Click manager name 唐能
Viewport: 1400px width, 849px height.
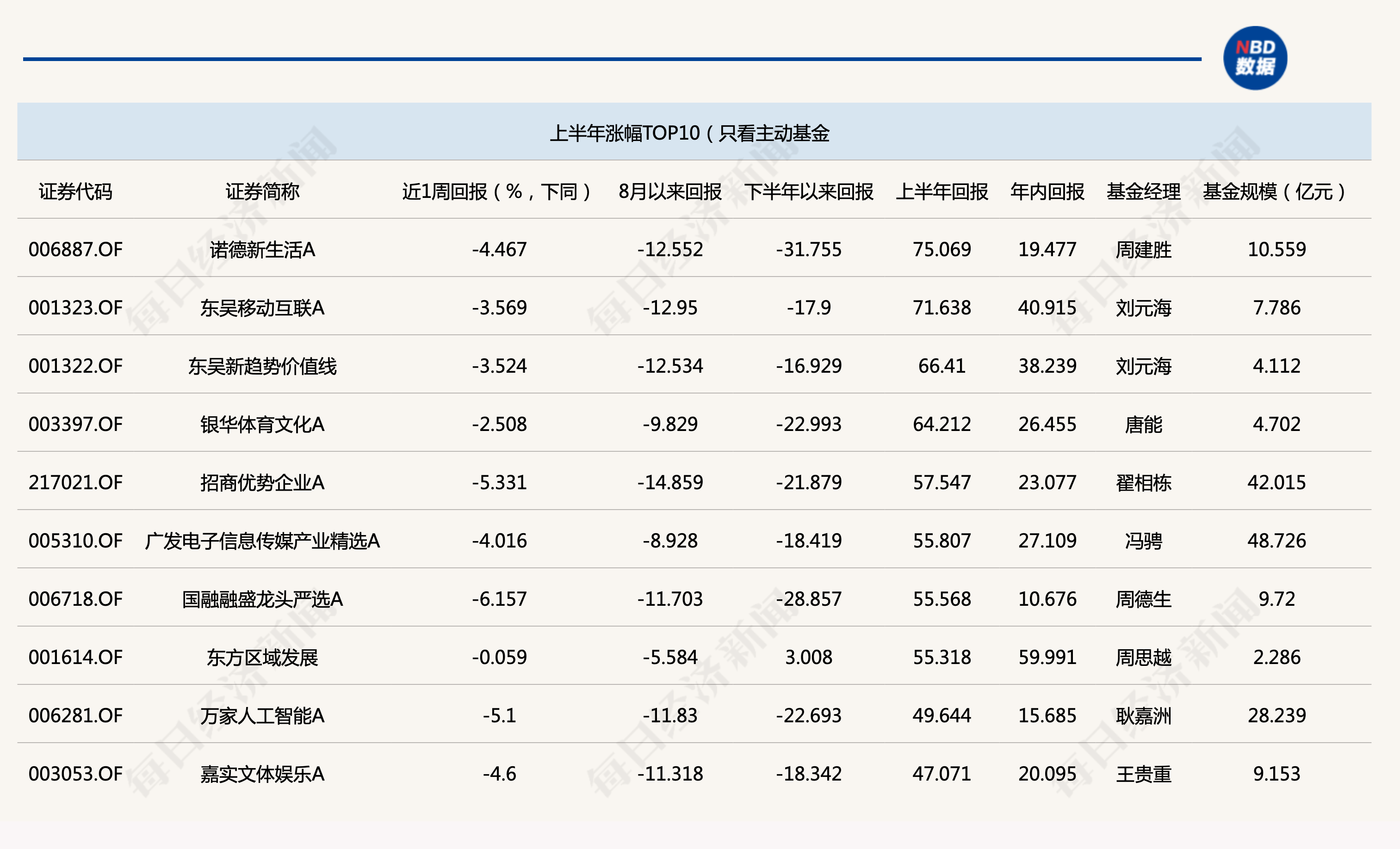point(1143,424)
